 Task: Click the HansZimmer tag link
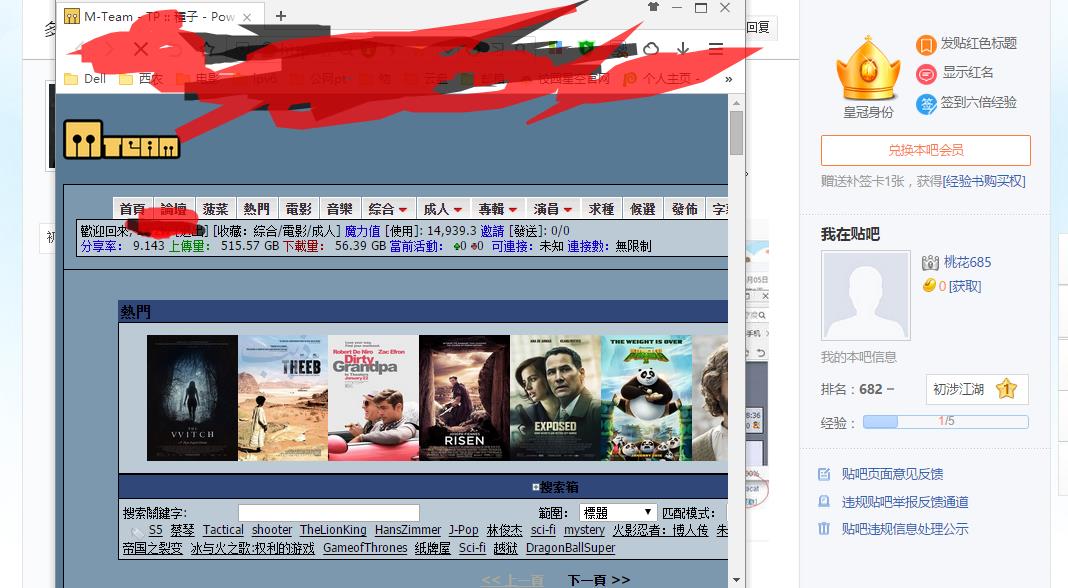(x=408, y=530)
